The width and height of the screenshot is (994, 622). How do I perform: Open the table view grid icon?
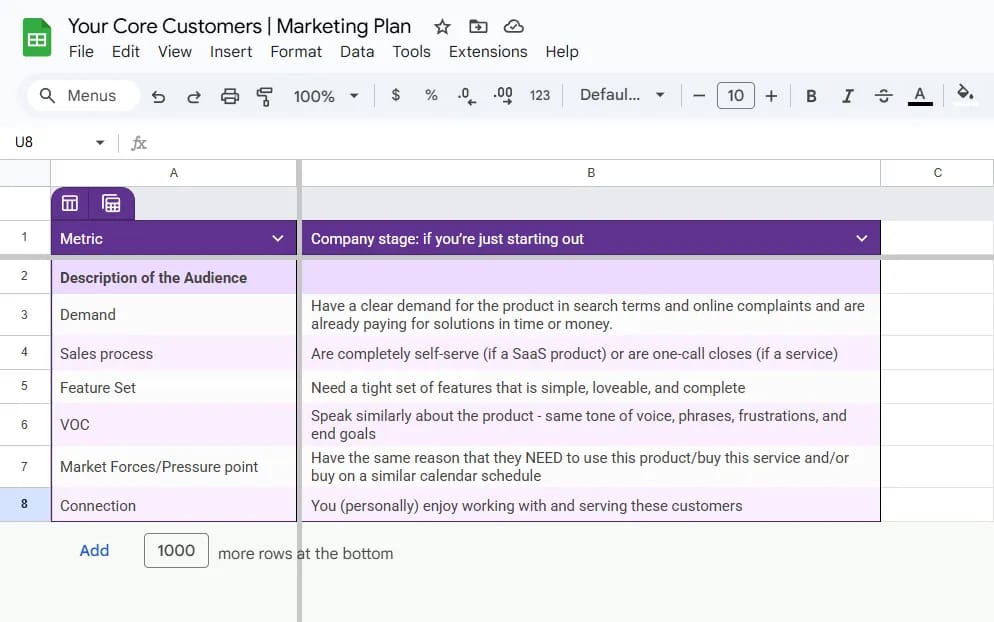point(70,204)
